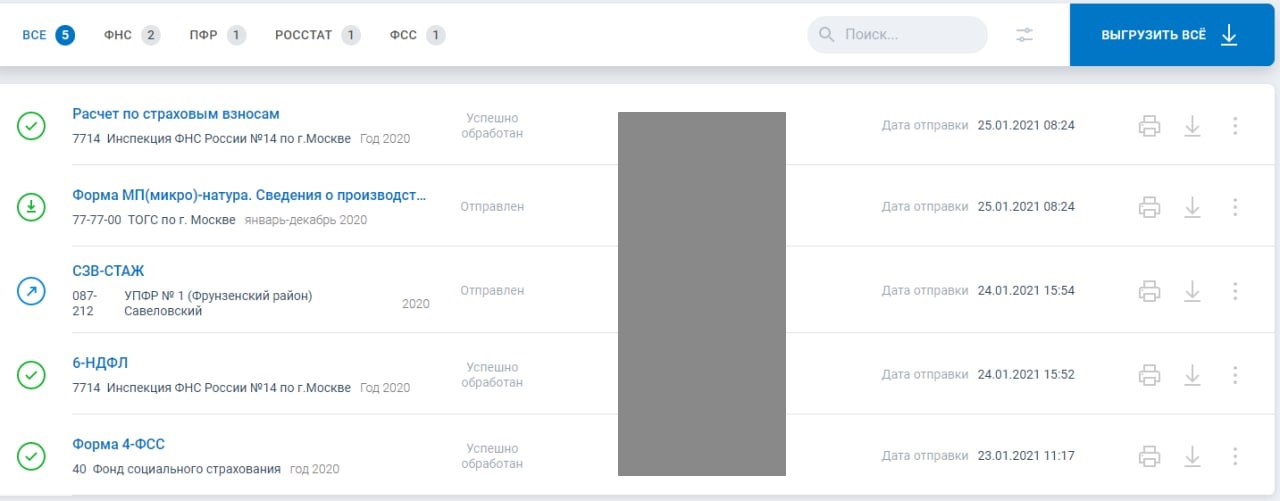This screenshot has height=501, width=1280.
Task: Click январь-декабрь 2020 period text
Action: coord(306,220)
